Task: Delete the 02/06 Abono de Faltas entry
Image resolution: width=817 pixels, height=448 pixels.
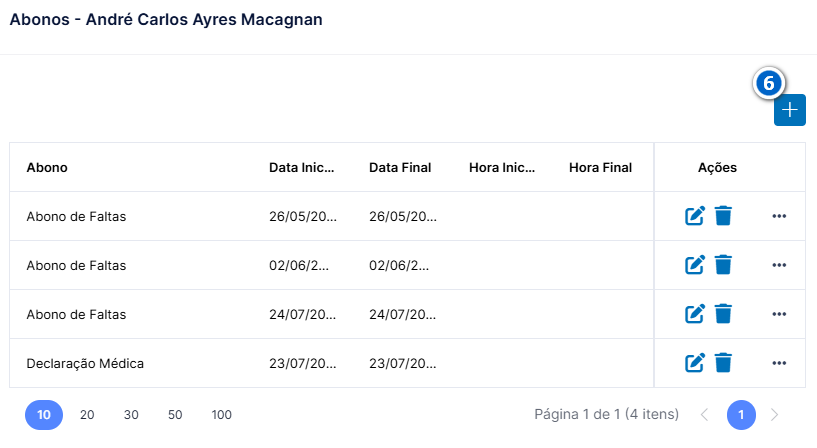Action: coord(723,265)
